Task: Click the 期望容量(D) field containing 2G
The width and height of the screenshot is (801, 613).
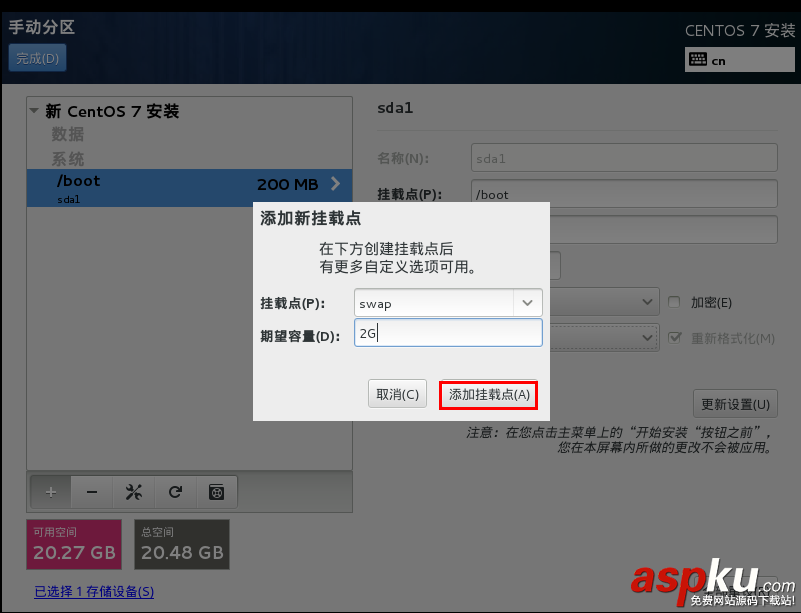Action: [x=448, y=333]
